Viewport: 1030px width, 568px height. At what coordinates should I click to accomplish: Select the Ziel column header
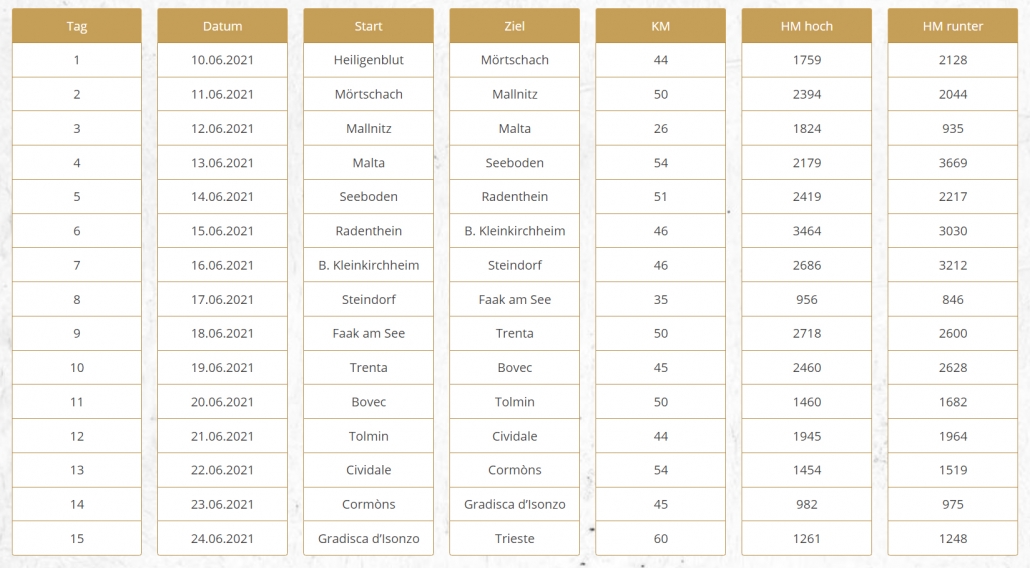coord(514,26)
